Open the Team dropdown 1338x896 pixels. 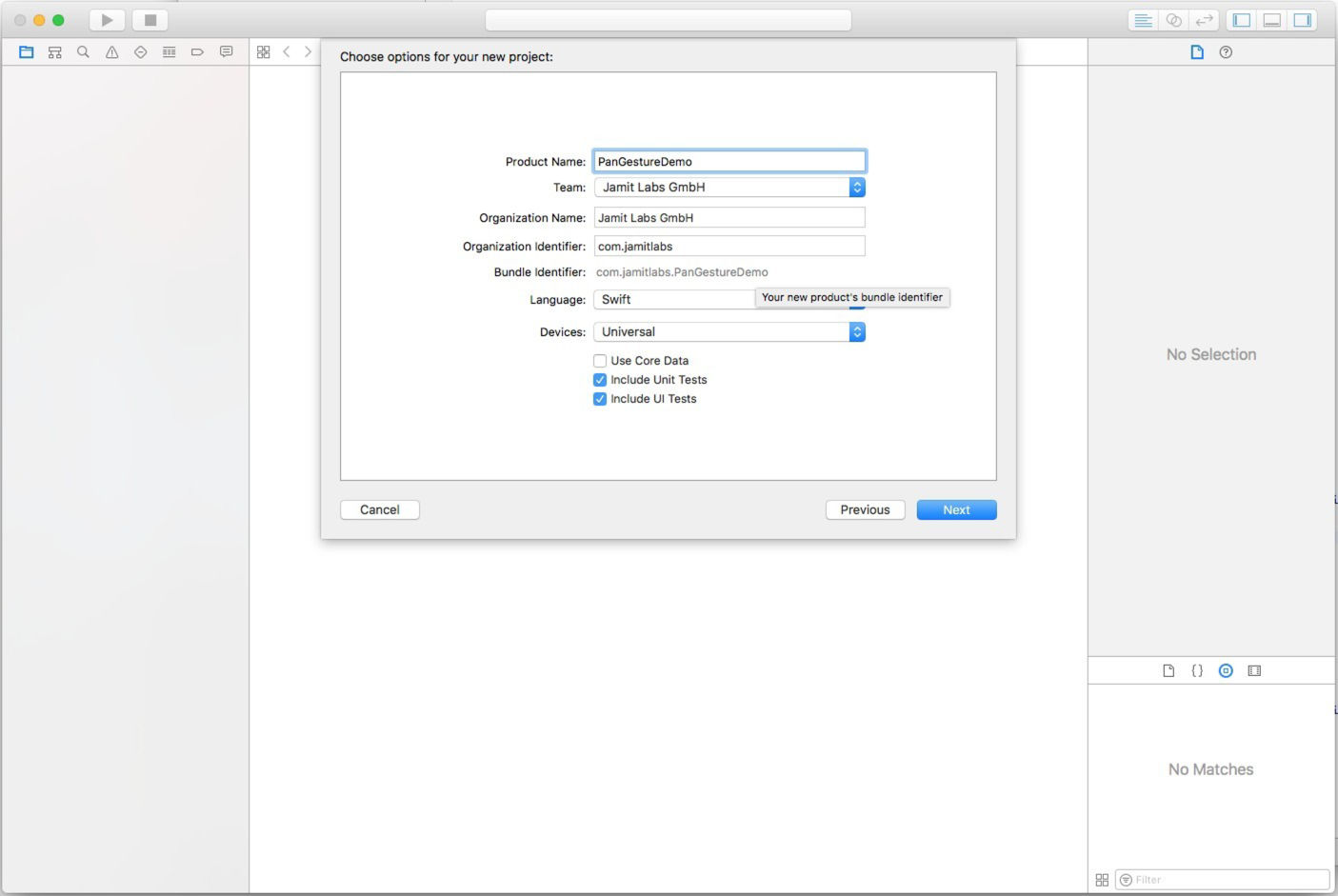pyautogui.click(x=729, y=188)
